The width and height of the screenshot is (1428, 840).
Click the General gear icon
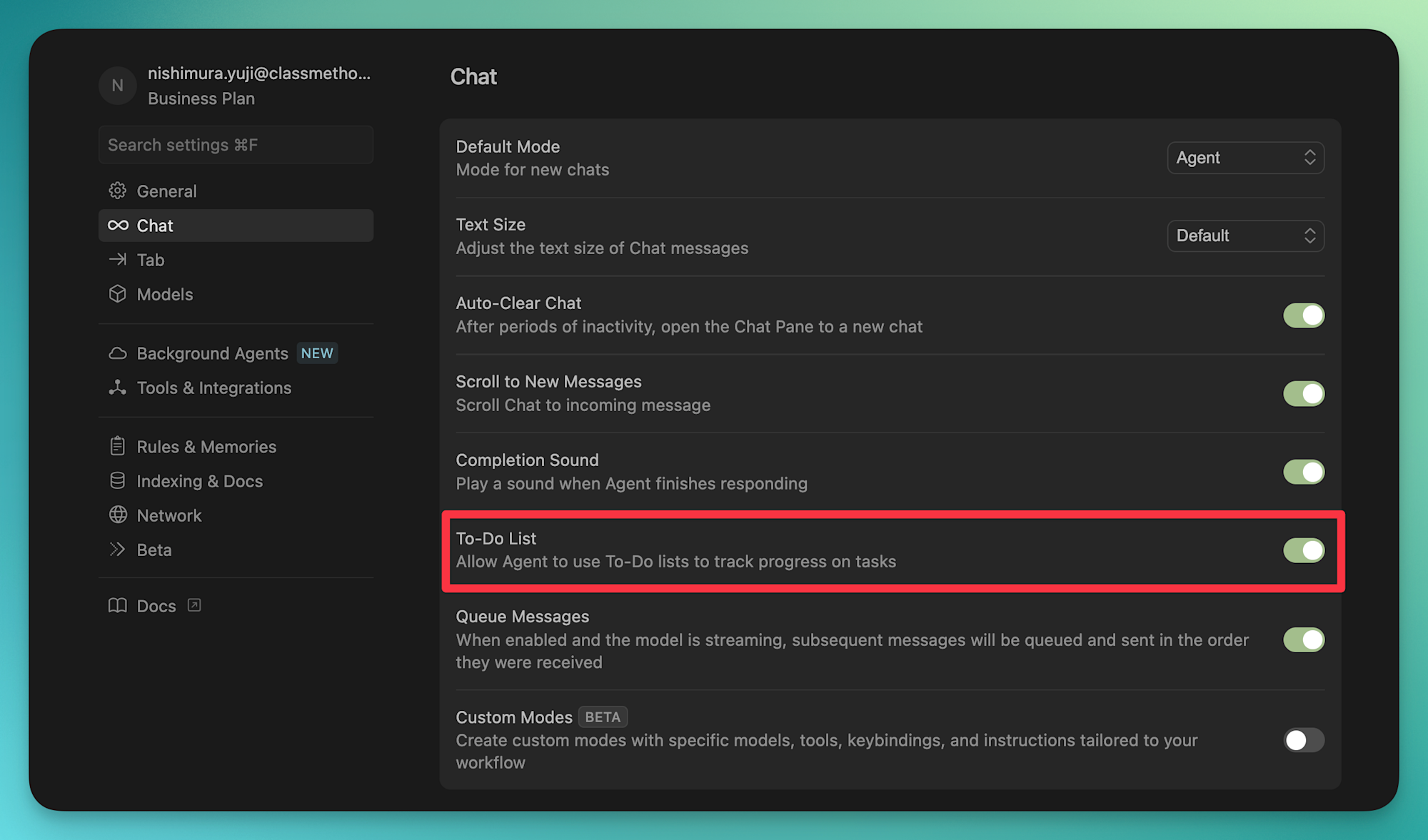(118, 191)
